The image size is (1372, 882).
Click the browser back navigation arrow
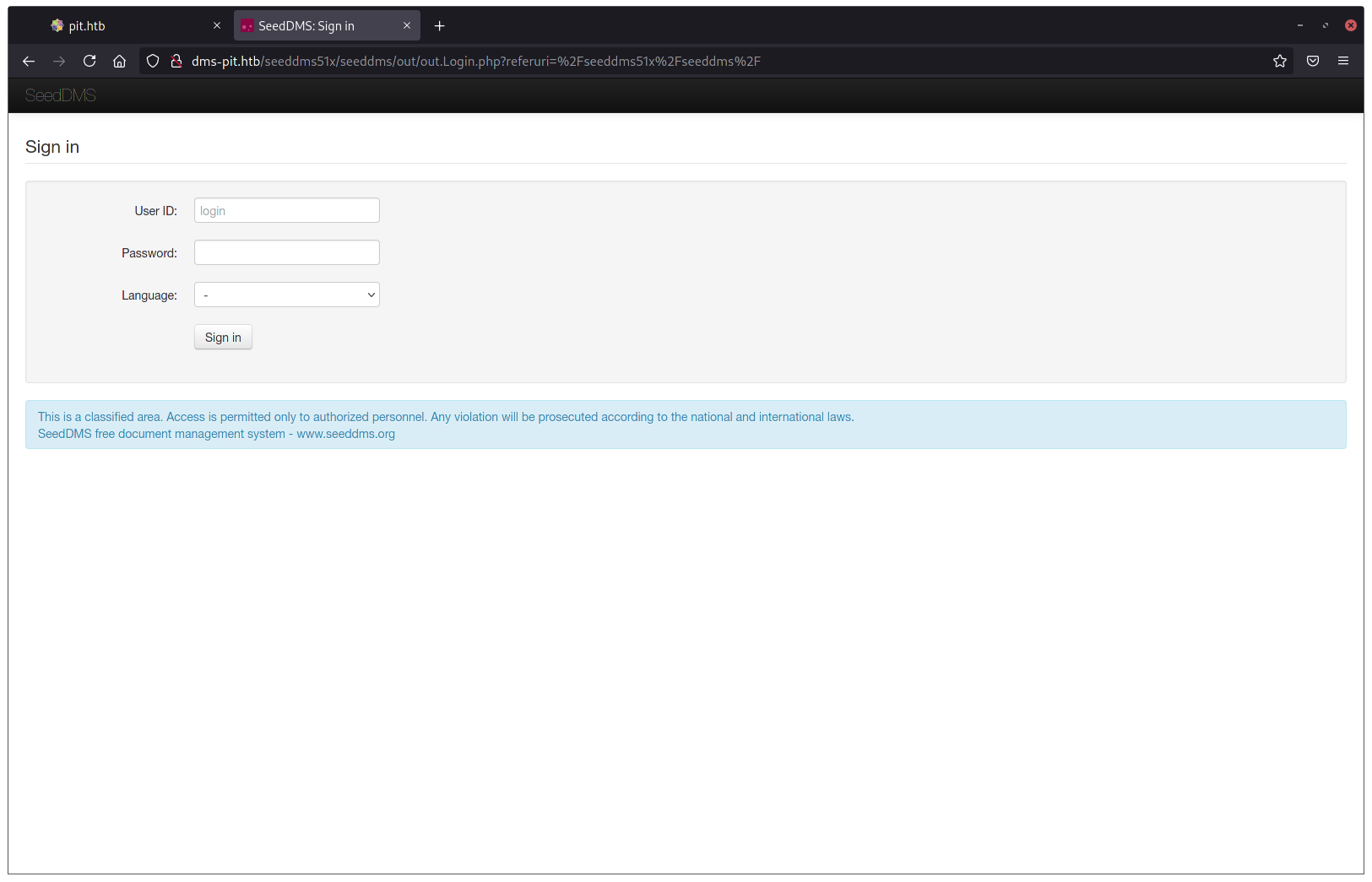(x=29, y=61)
